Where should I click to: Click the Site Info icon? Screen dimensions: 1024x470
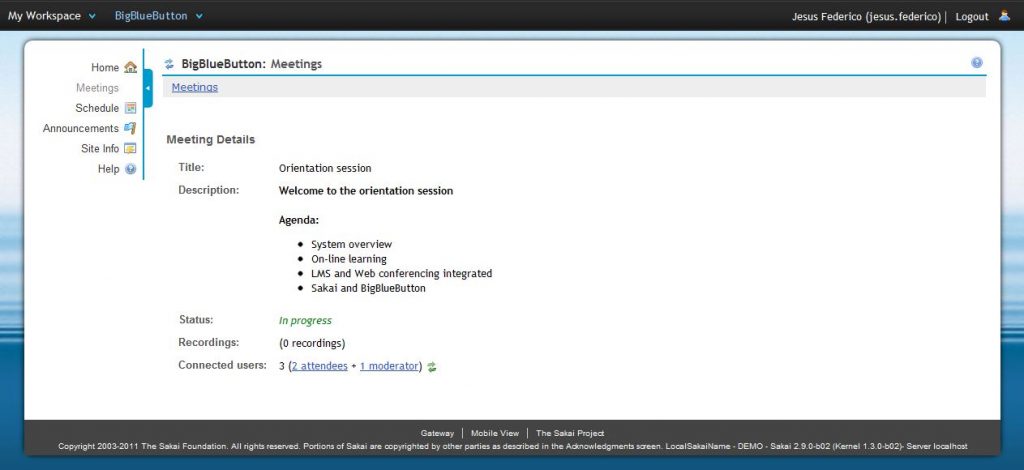pos(130,148)
